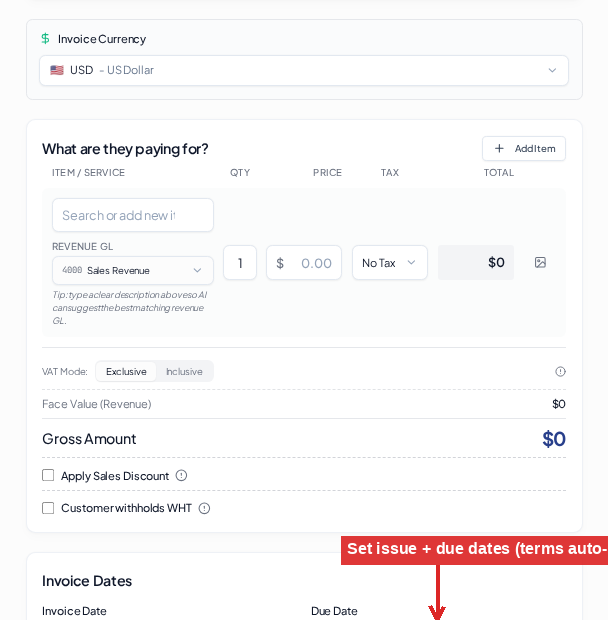Click the green dollar Invoice Currency icon

[45, 39]
